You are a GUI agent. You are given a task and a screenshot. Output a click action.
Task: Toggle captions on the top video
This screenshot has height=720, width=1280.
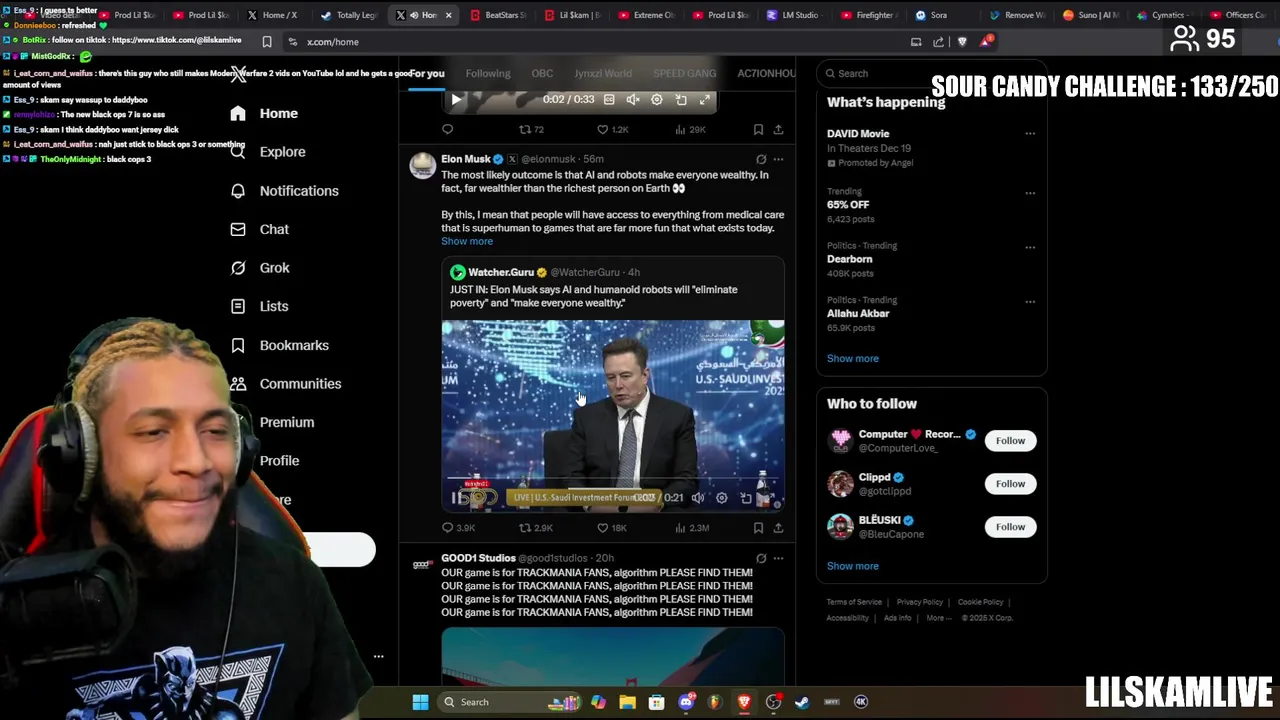(x=609, y=100)
